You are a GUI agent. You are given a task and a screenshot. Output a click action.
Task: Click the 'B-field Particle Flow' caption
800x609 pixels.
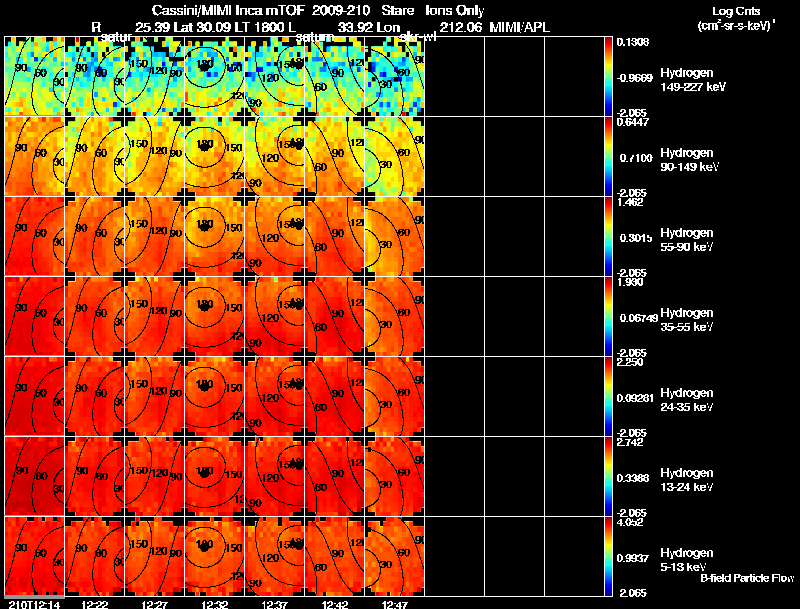tap(747, 578)
